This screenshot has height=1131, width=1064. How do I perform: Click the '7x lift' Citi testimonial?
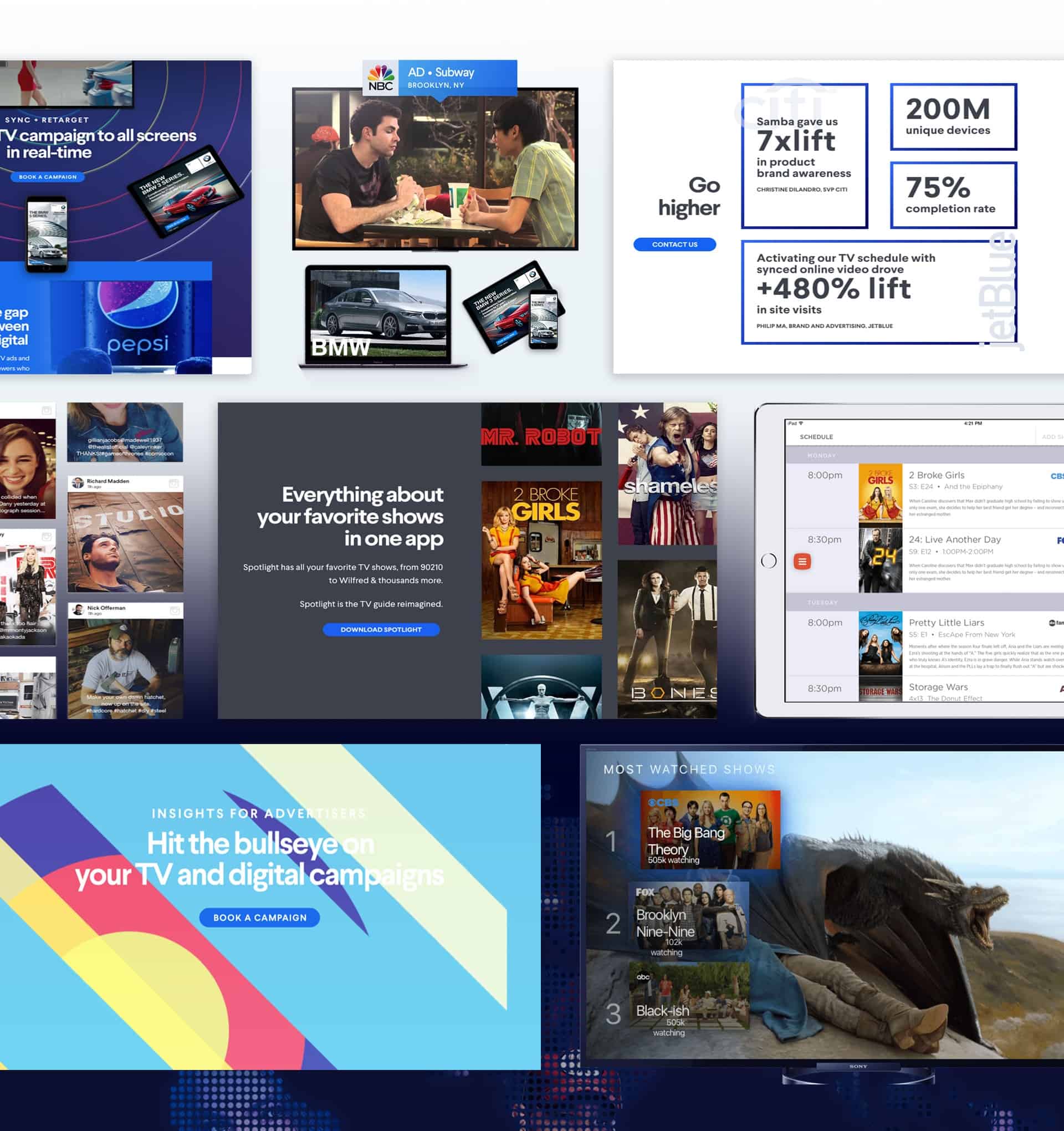(x=804, y=156)
